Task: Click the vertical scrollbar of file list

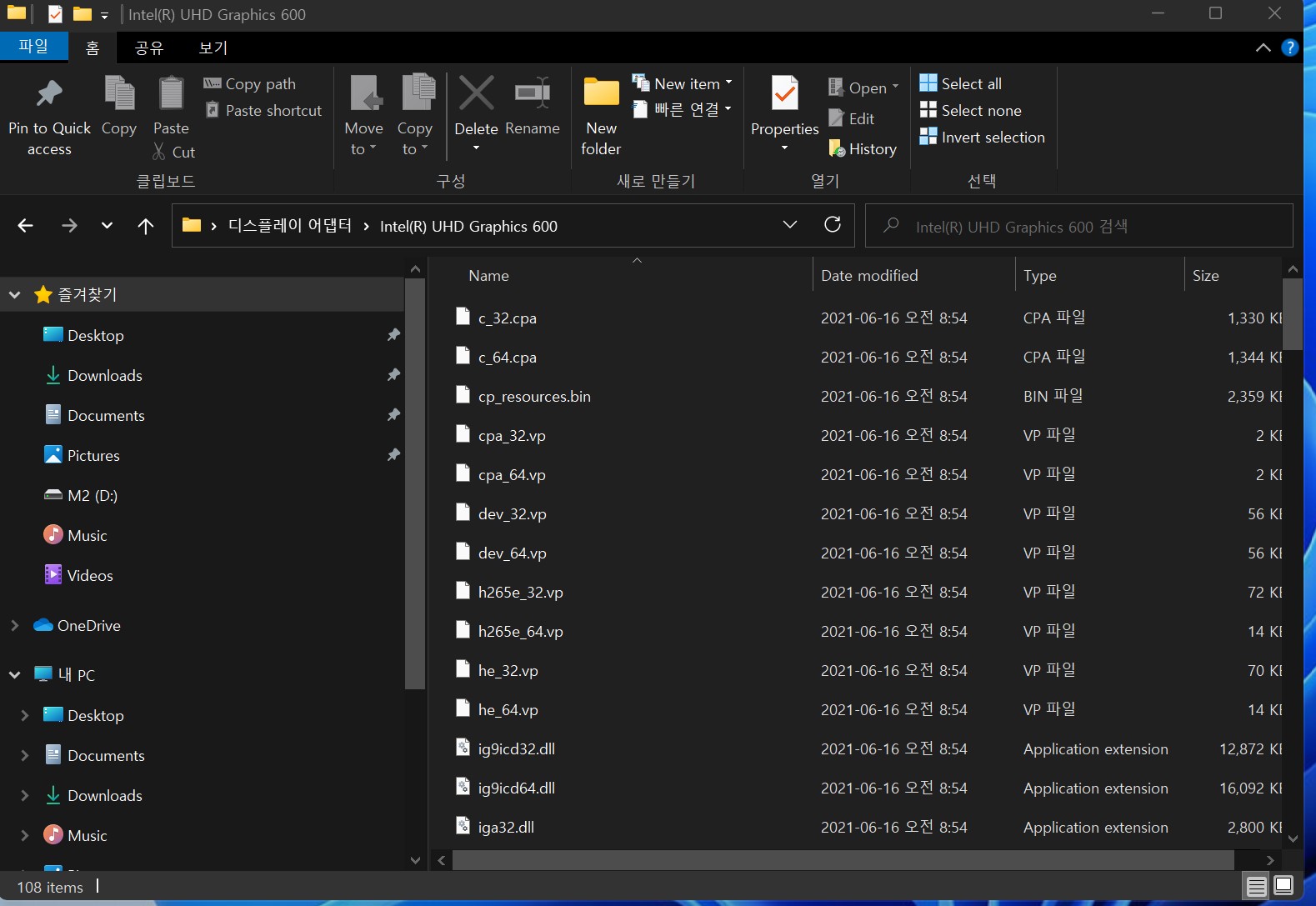Action: click(1293, 314)
